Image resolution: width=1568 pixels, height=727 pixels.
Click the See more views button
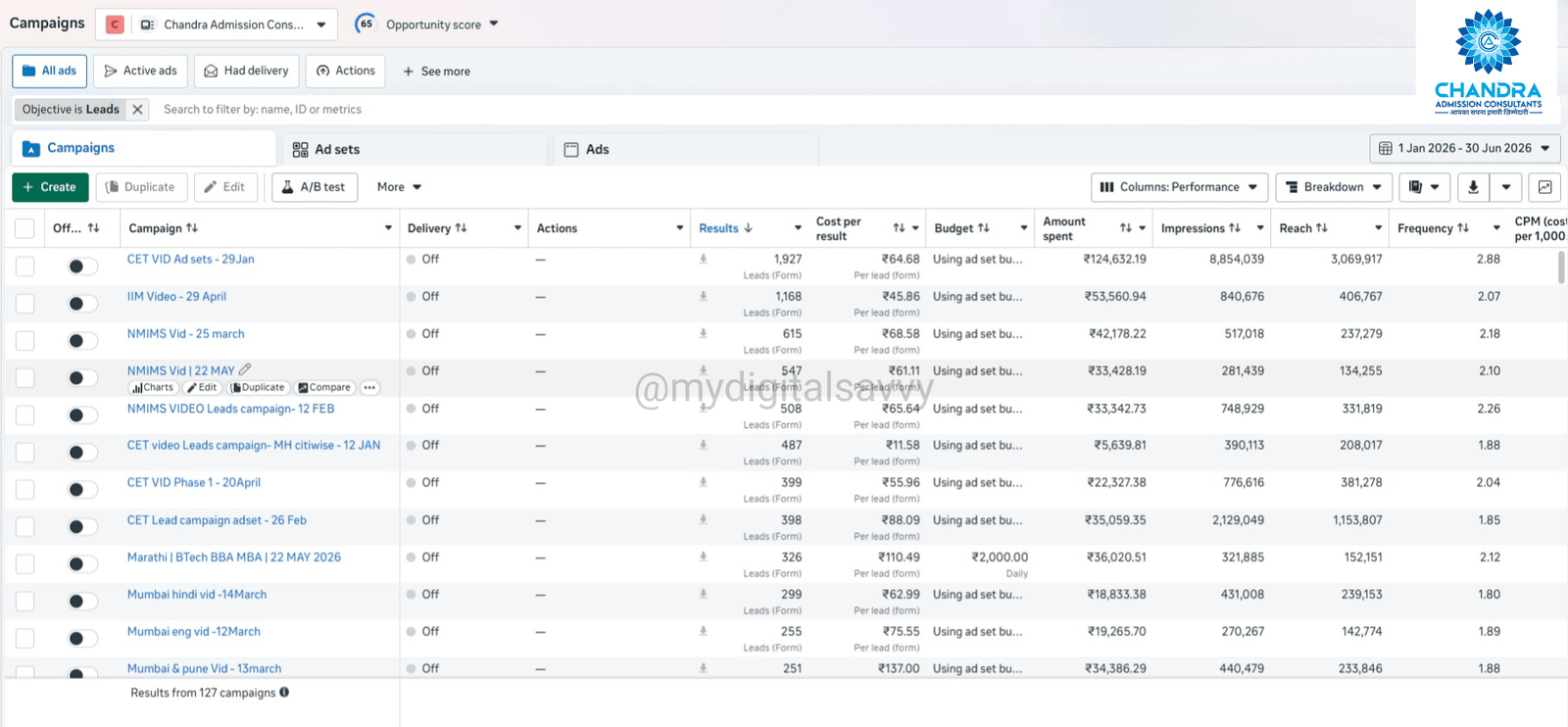(436, 72)
